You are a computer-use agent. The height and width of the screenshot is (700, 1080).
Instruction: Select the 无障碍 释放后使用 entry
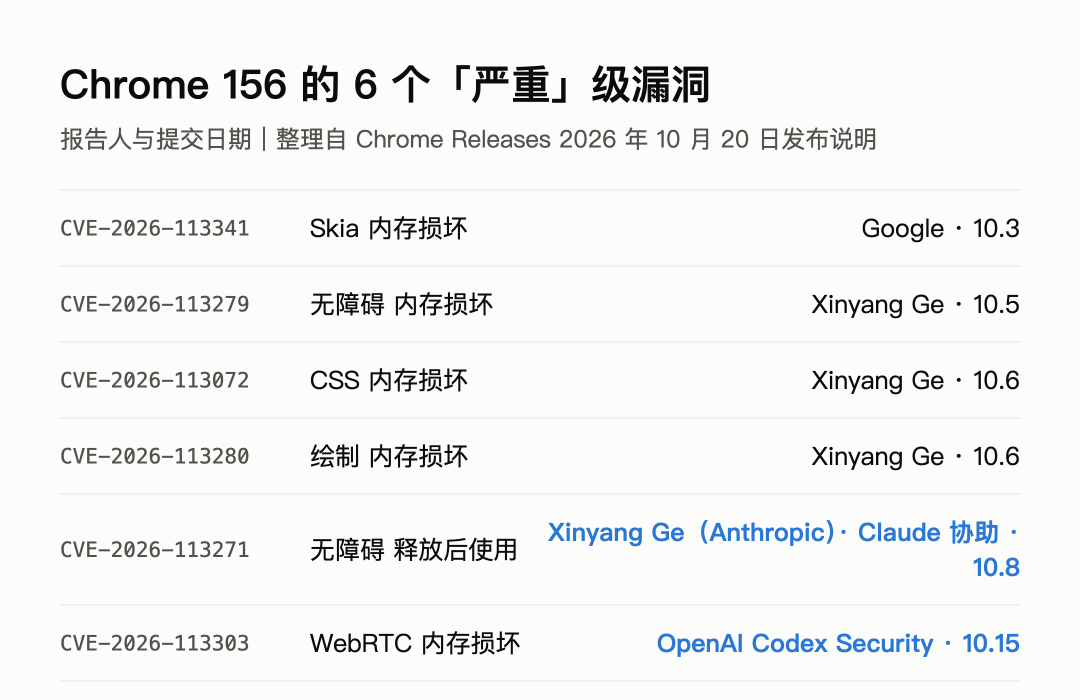tap(413, 549)
